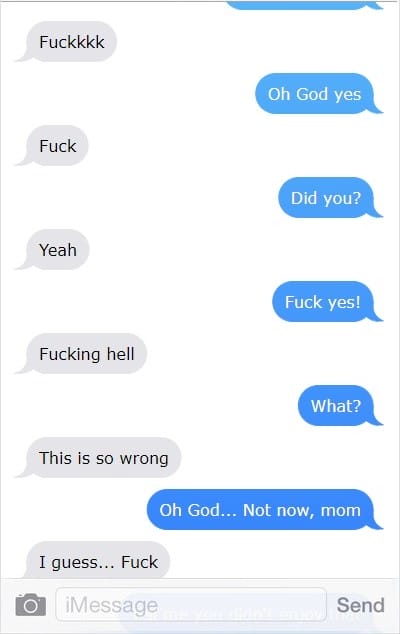Open the camera icon beside iMessage field
This screenshot has height=634, width=400.
point(31,605)
